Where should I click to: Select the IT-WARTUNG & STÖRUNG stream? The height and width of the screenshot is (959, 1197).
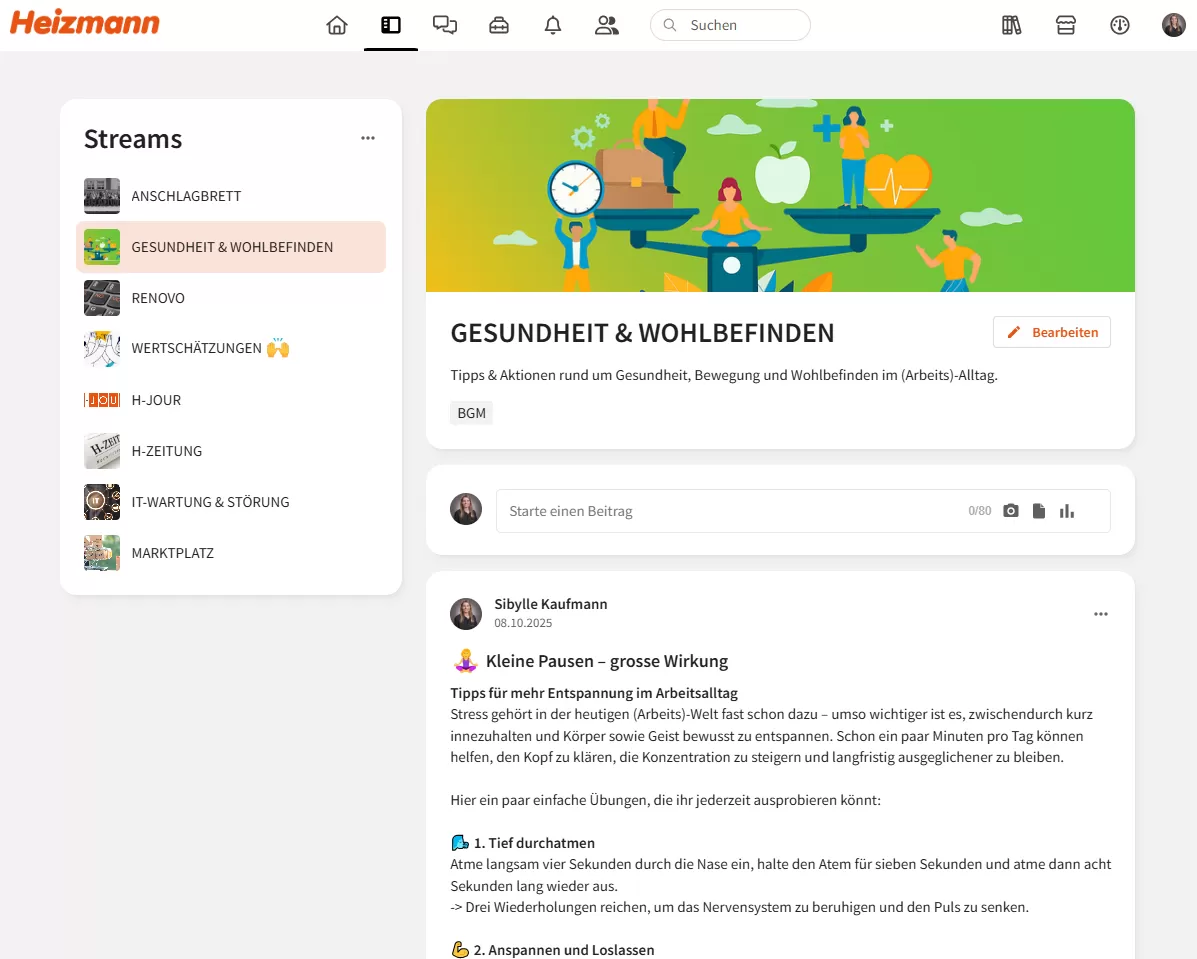(231, 502)
